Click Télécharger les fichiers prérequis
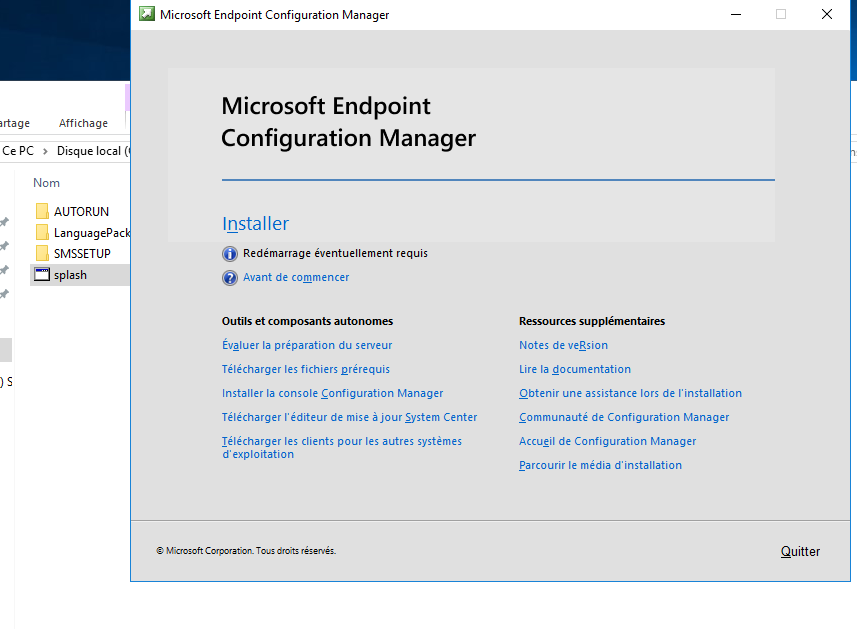857x629 pixels. [x=305, y=370]
